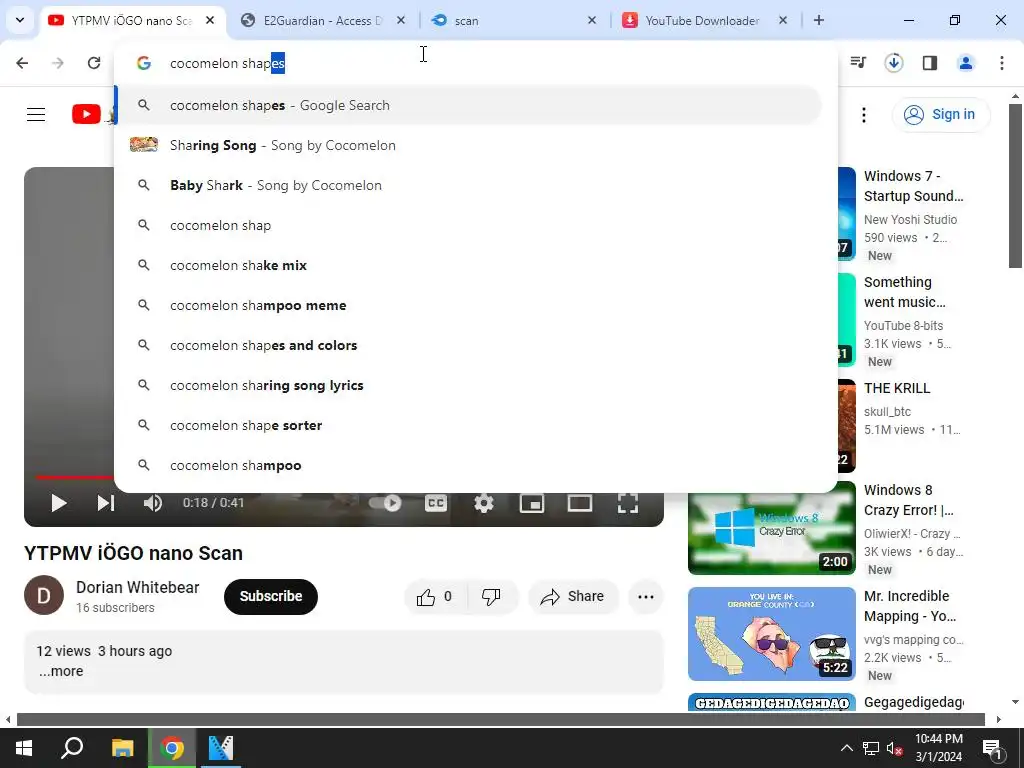
Task: Skip to the next video
Action: coord(106,503)
